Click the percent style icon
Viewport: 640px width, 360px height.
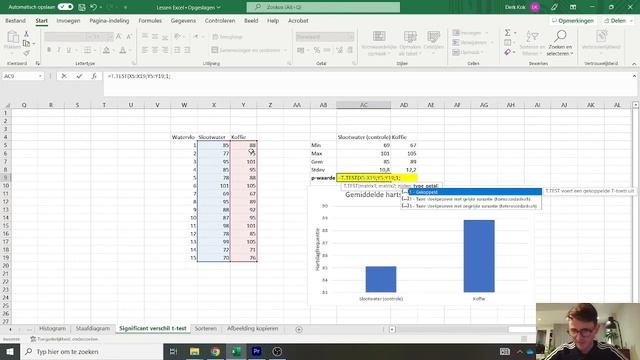click(x=317, y=50)
